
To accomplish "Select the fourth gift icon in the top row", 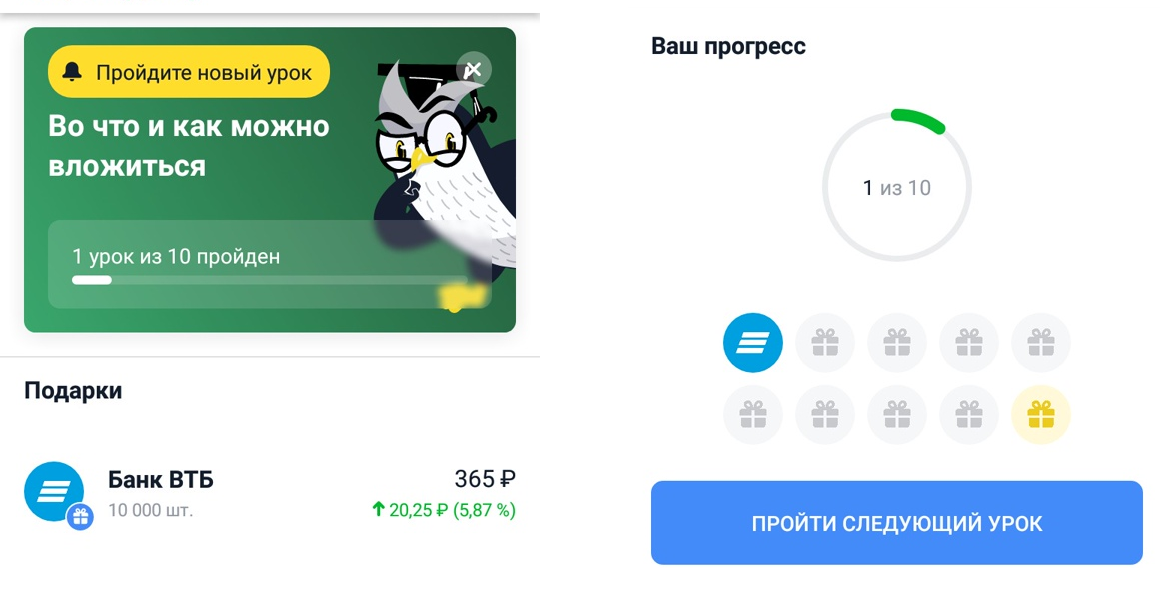I will [x=968, y=343].
